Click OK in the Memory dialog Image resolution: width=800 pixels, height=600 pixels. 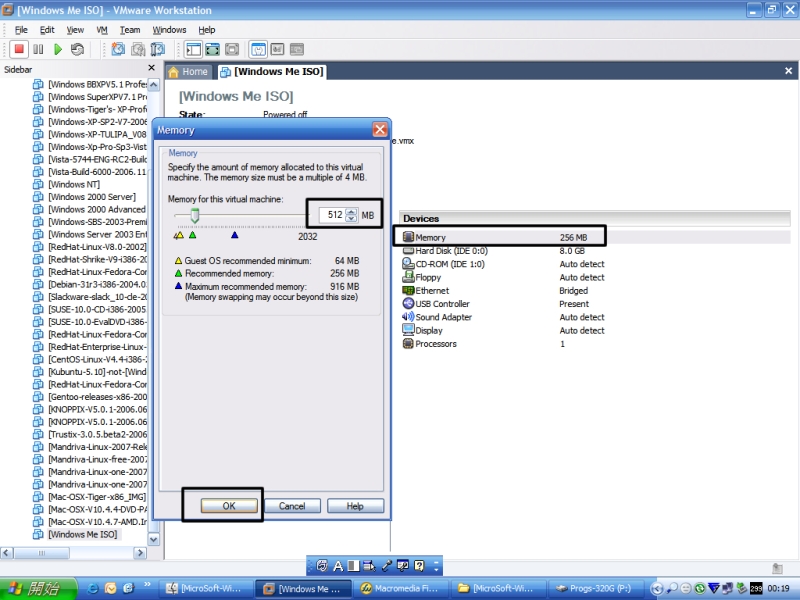(x=229, y=506)
